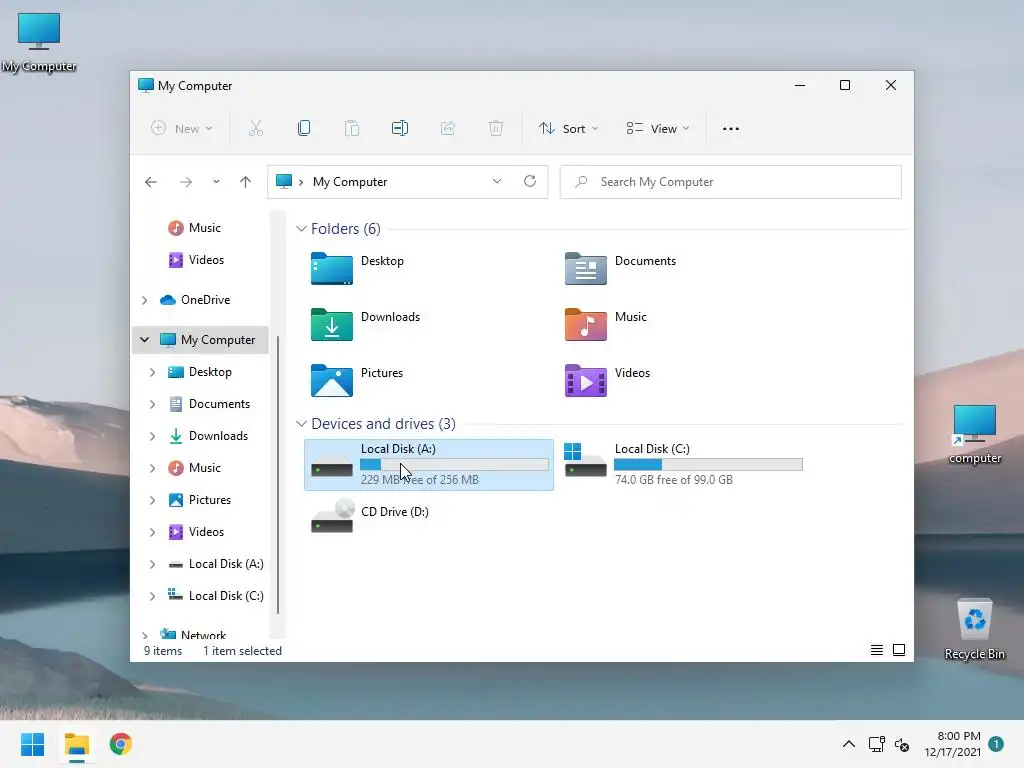
Task: Open File Explorer from taskbar
Action: coord(77,744)
